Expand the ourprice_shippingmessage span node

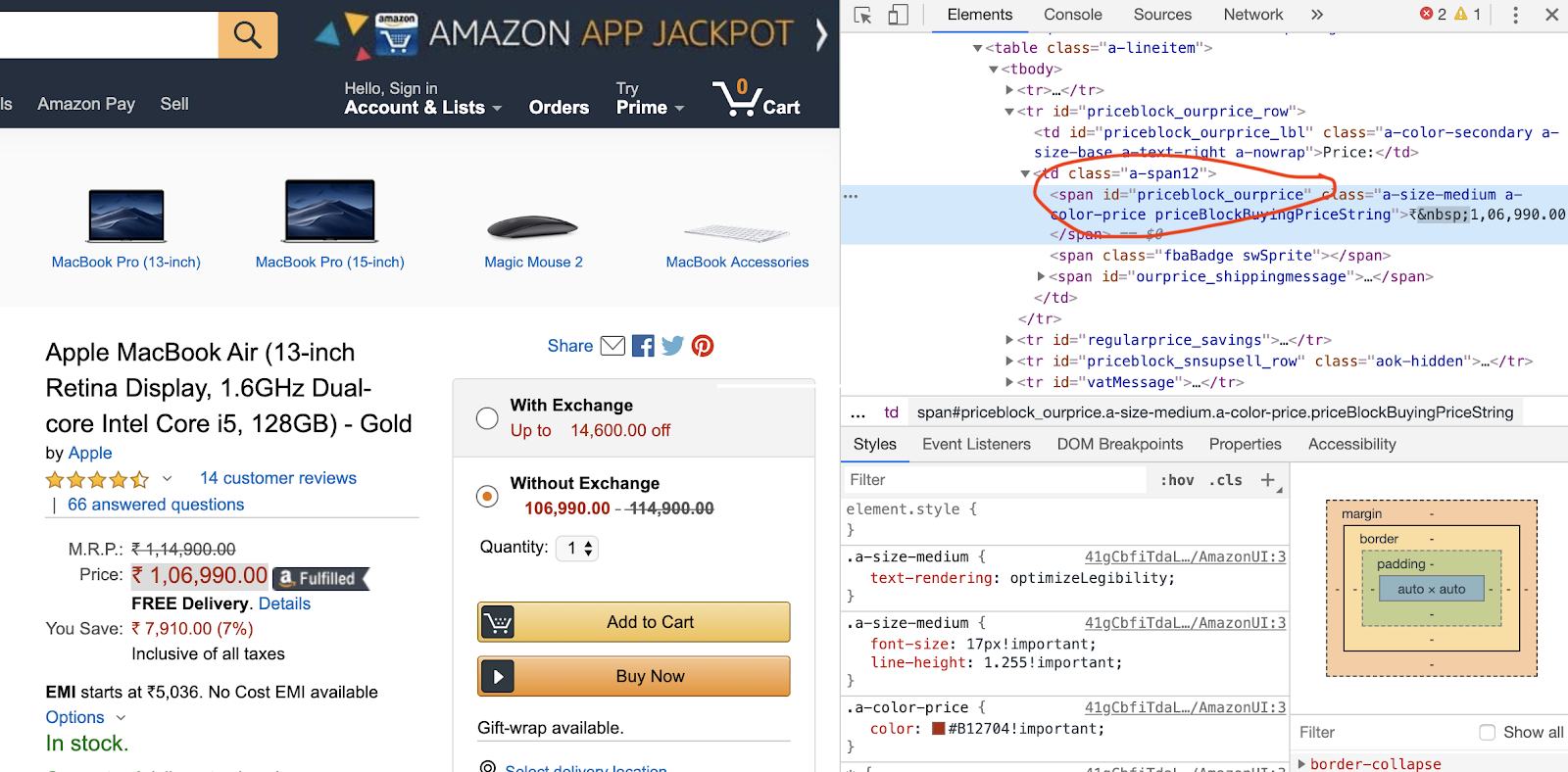click(1041, 277)
